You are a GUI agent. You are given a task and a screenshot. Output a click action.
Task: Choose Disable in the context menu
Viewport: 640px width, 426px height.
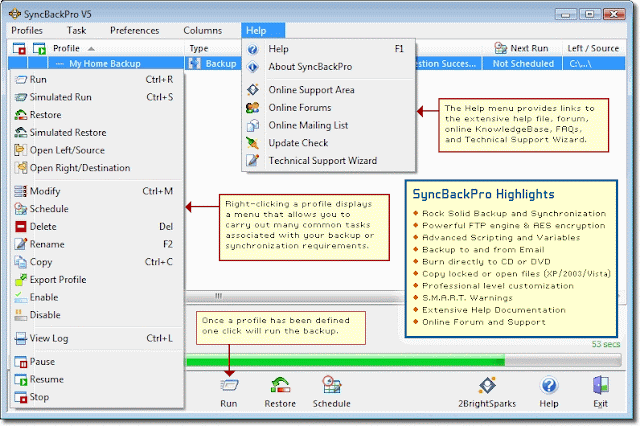(x=96, y=315)
